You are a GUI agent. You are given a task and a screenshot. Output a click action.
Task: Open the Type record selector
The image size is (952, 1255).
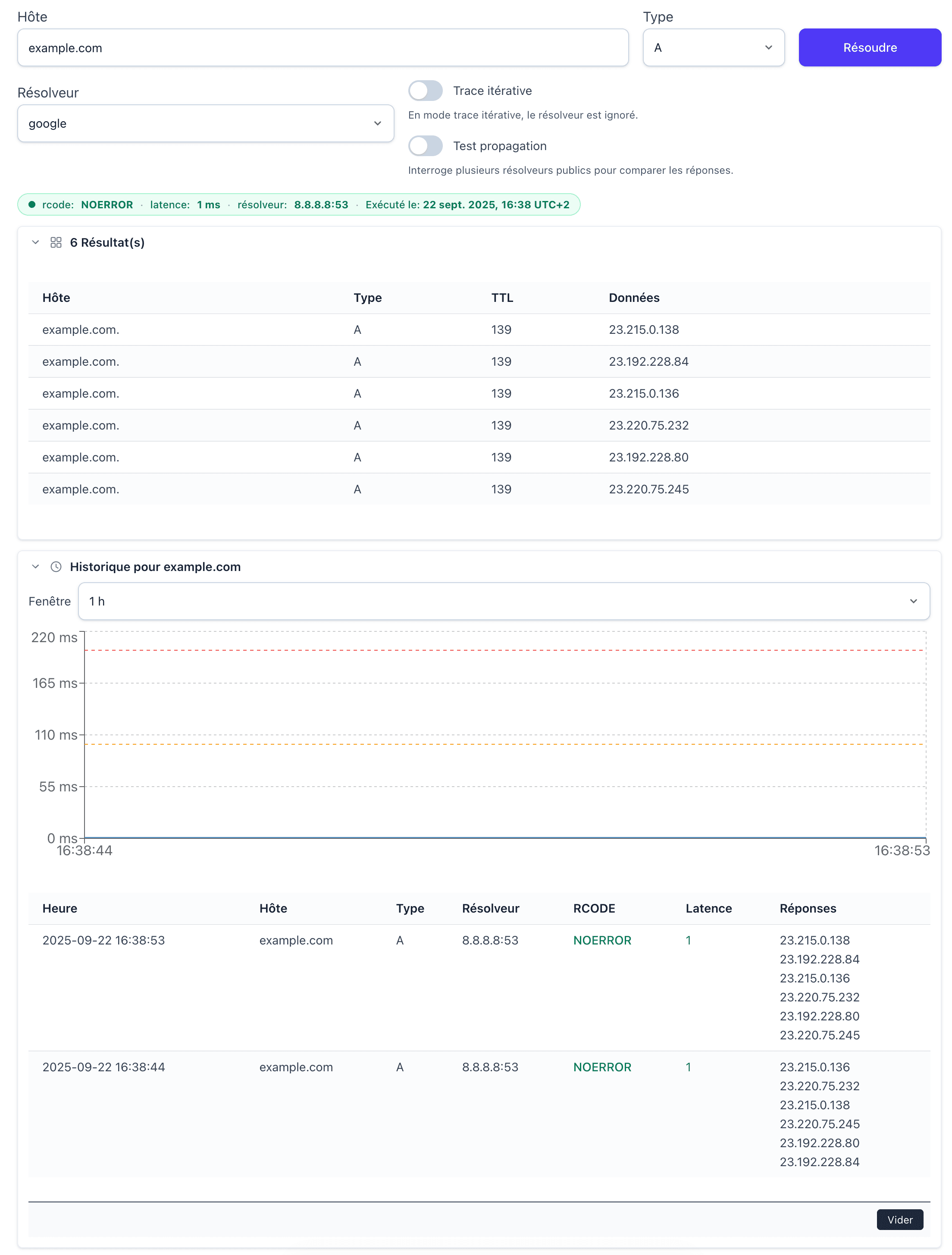tap(713, 48)
